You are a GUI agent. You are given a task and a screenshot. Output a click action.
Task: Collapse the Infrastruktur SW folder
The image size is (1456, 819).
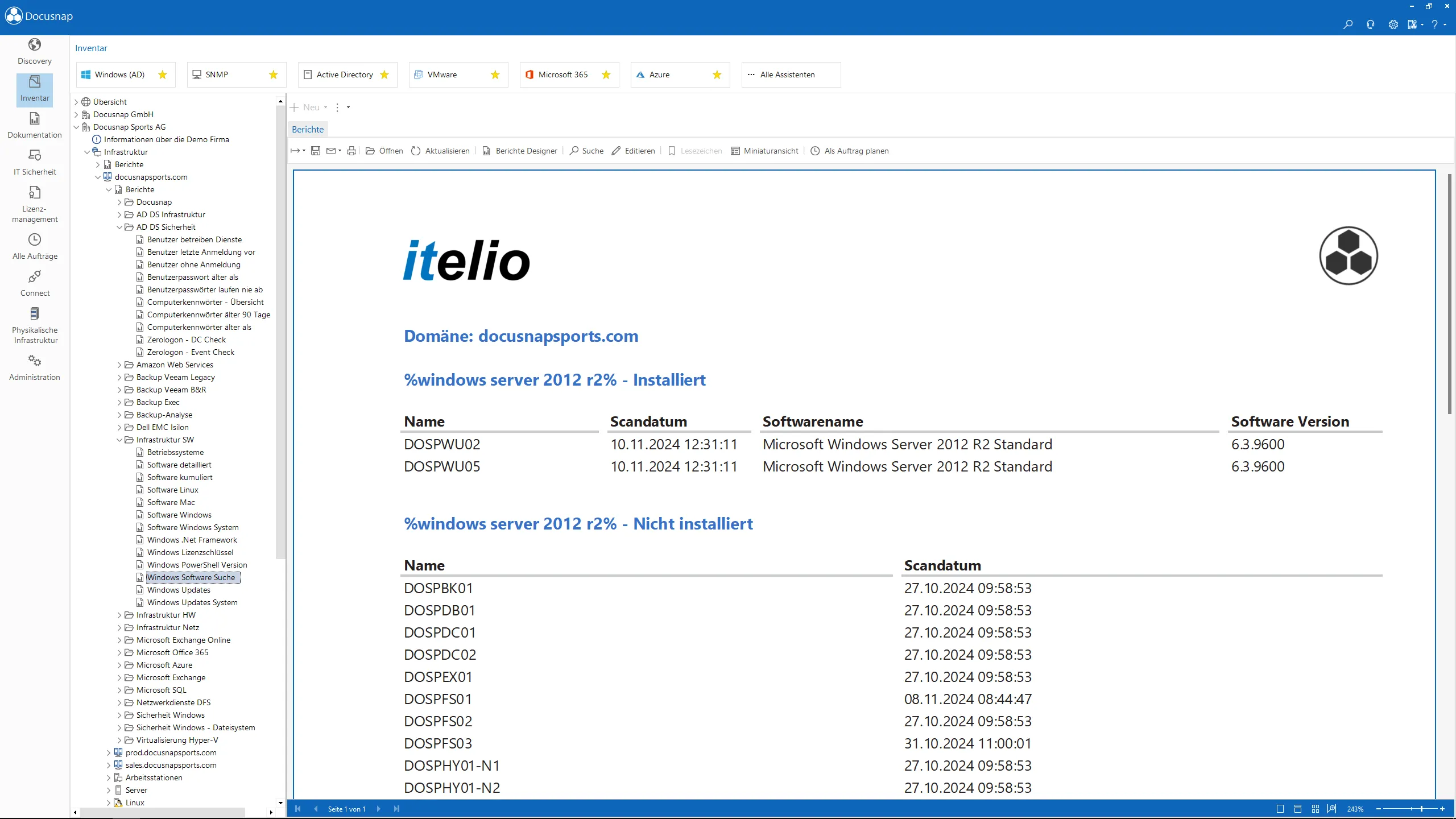click(x=119, y=440)
